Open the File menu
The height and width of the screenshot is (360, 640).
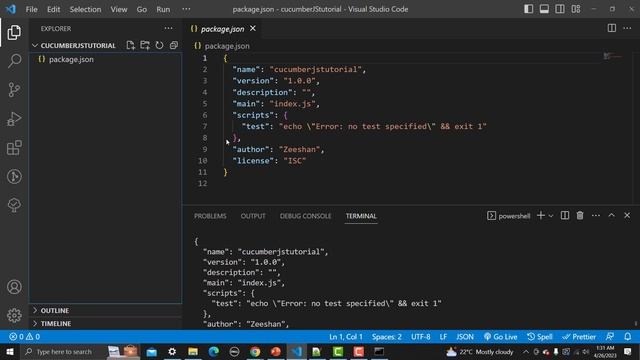pyautogui.click(x=31, y=9)
